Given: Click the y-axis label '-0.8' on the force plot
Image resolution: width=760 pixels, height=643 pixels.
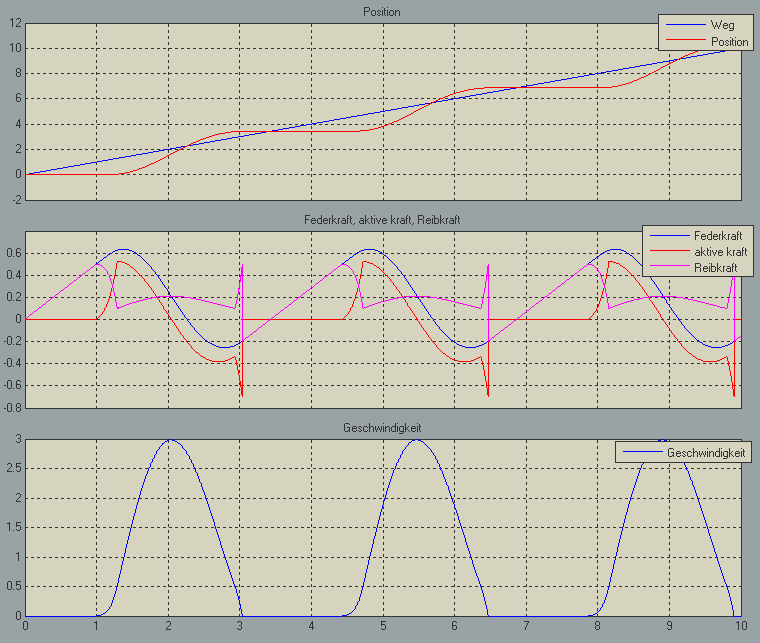Looking at the screenshot, I should pos(12,408).
